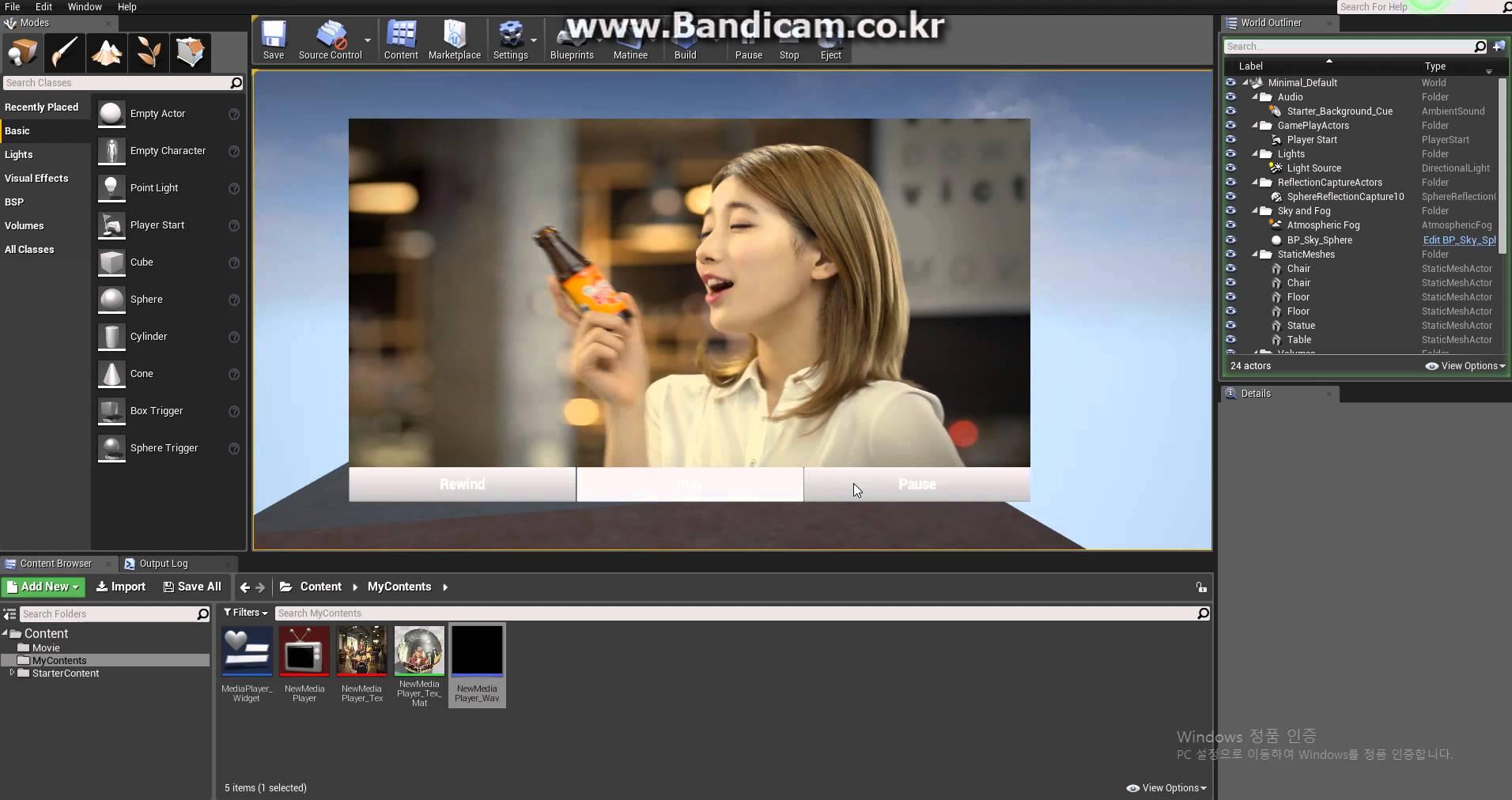
Task: Select the Foliage editing mode icon
Action: tap(149, 53)
